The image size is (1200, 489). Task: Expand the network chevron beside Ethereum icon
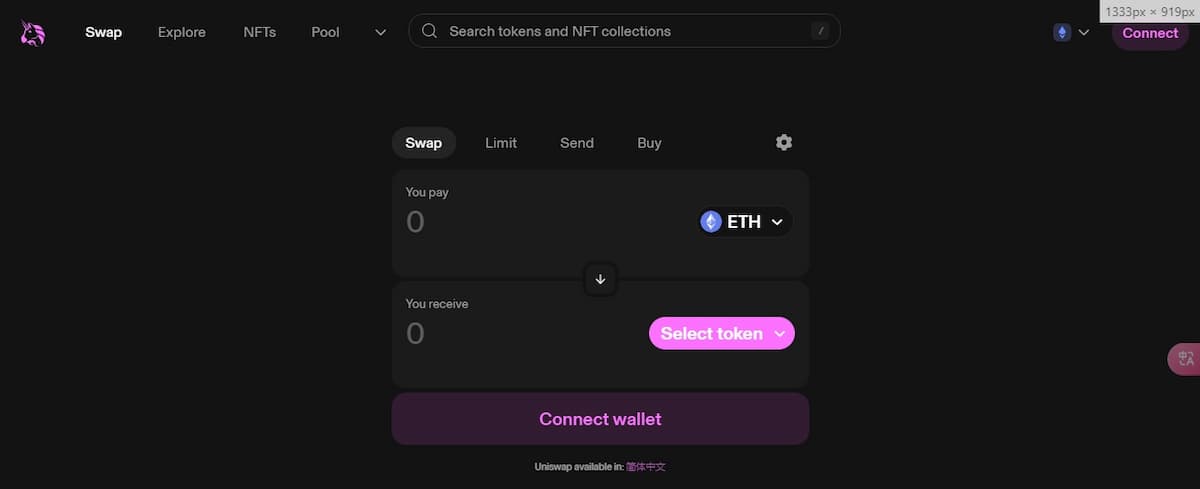point(1084,32)
